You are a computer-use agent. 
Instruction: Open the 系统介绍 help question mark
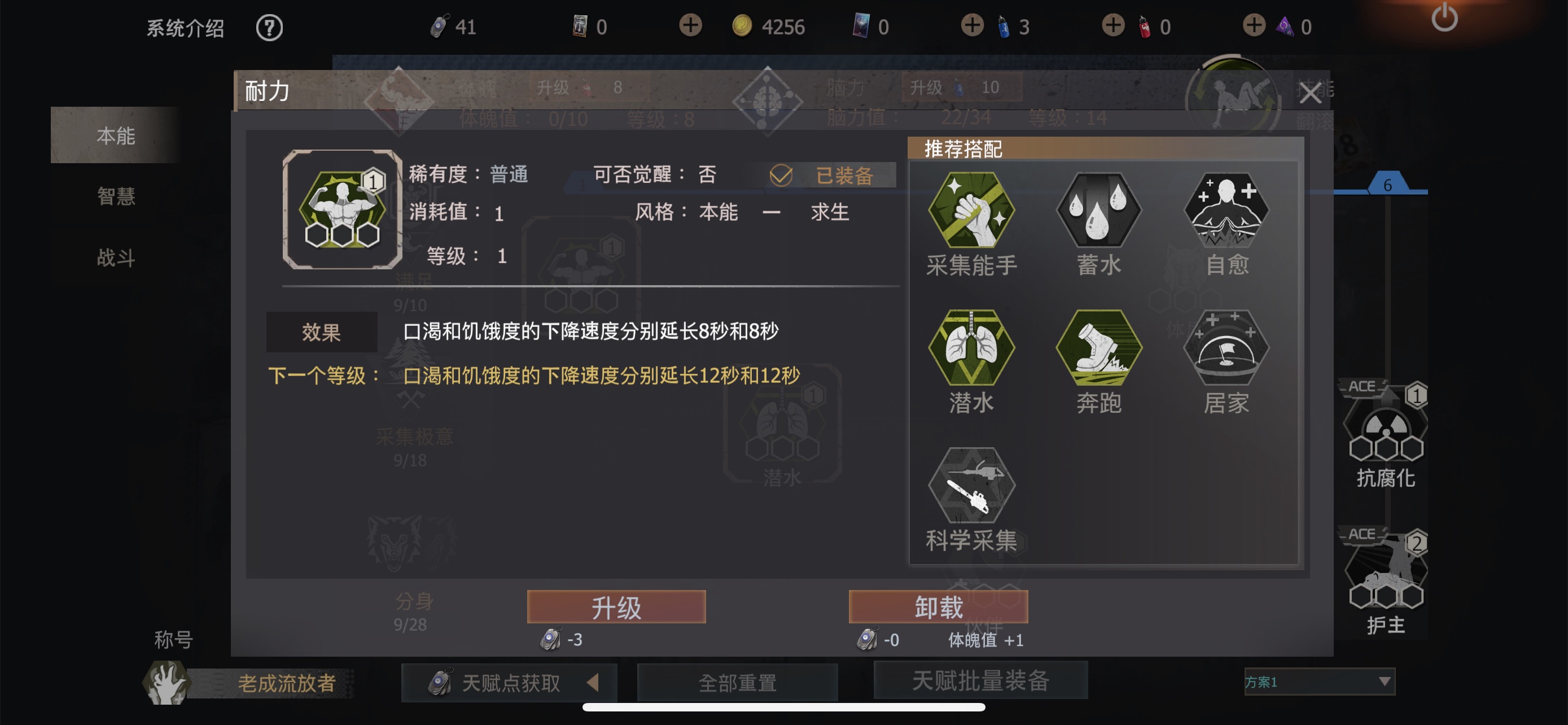click(x=269, y=28)
